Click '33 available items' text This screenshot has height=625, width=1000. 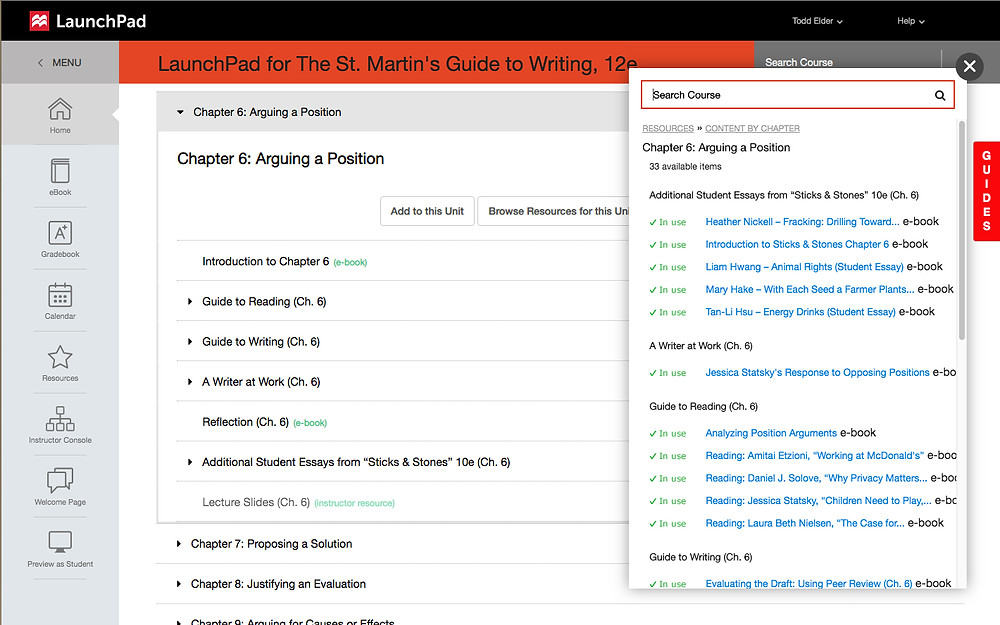pos(685,166)
